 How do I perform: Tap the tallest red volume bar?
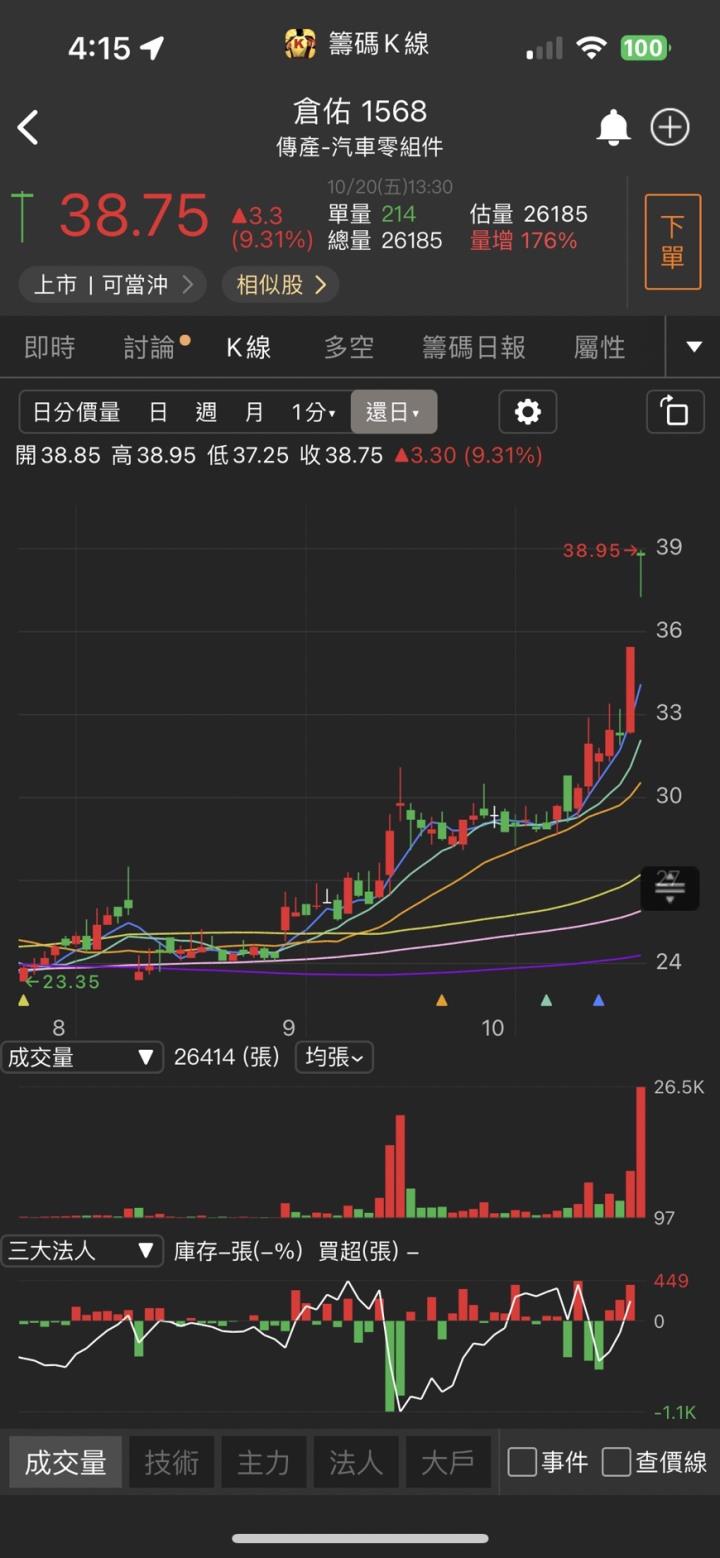click(640, 1152)
